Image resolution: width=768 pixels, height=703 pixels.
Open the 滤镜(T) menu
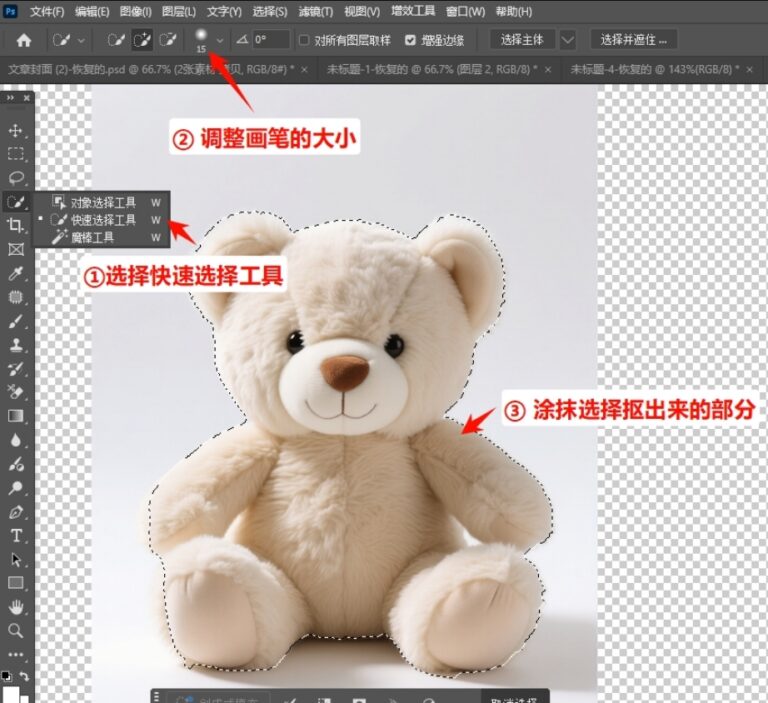point(315,11)
